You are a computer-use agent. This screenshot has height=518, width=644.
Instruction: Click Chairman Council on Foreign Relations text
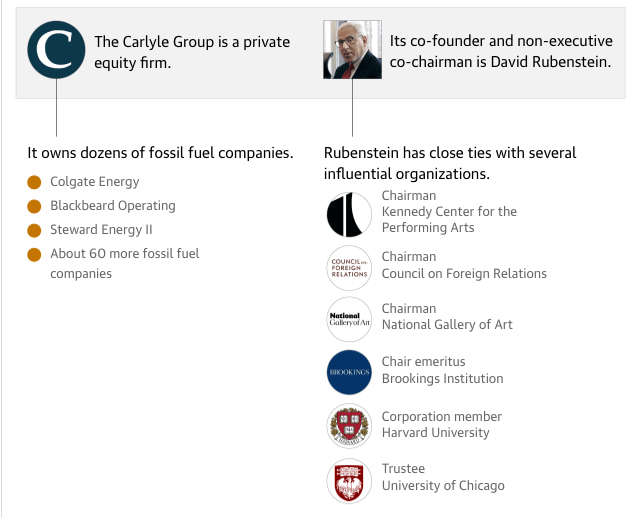tap(464, 265)
